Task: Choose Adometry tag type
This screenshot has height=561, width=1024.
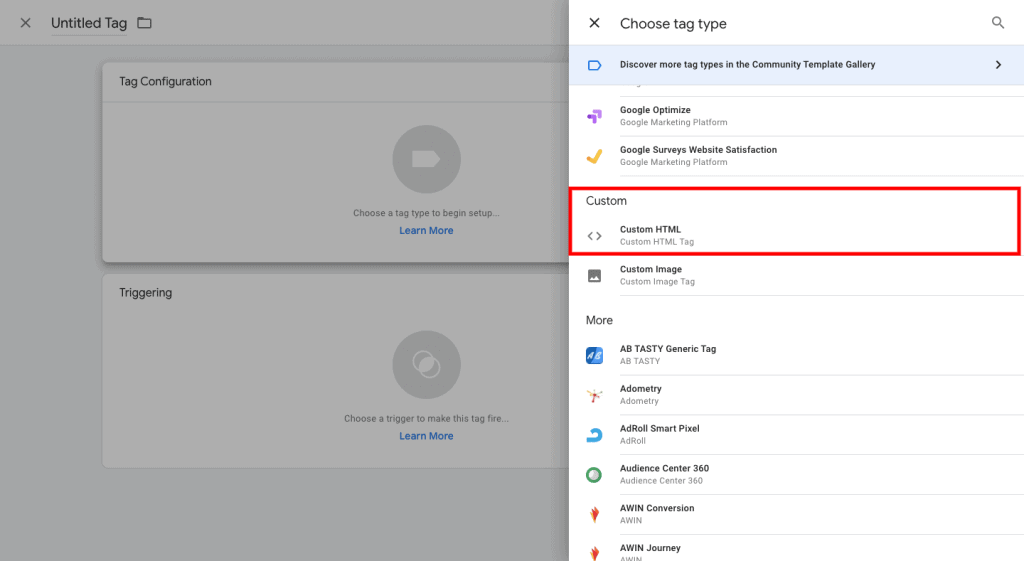Action: 796,395
